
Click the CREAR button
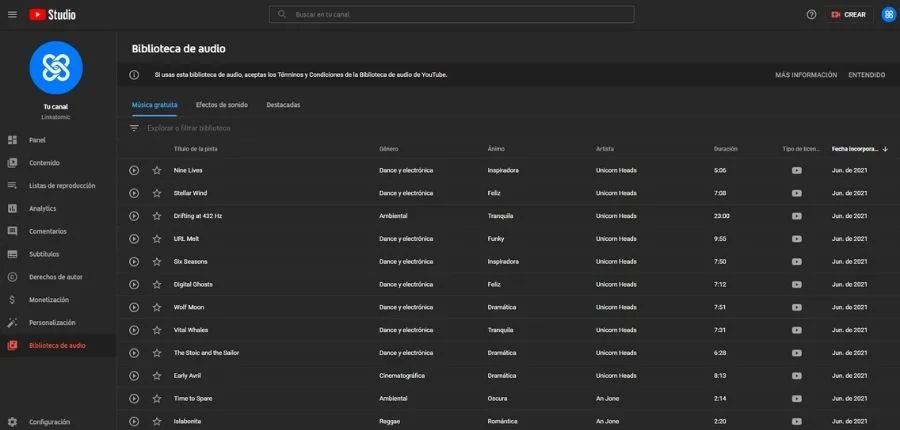(848, 15)
